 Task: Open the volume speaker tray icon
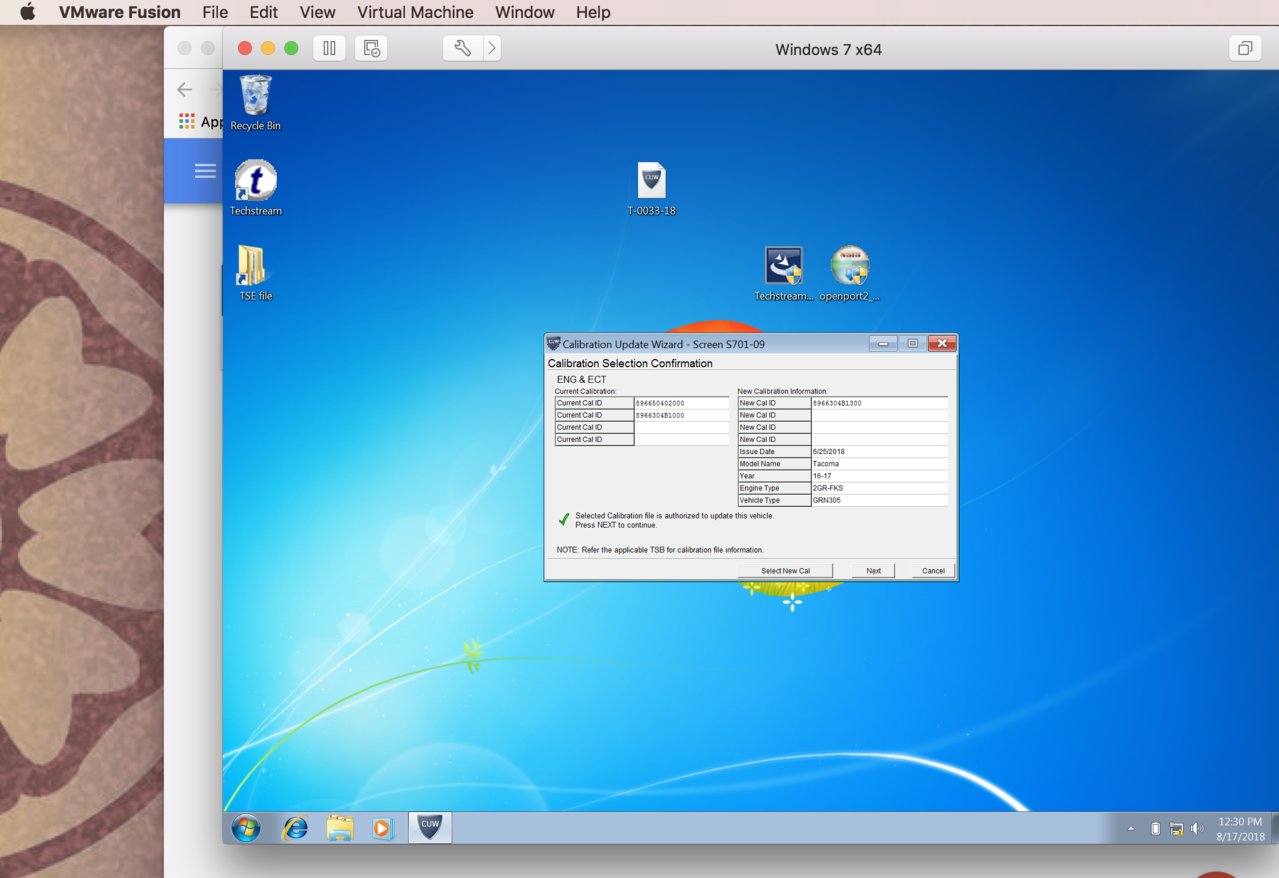1197,829
